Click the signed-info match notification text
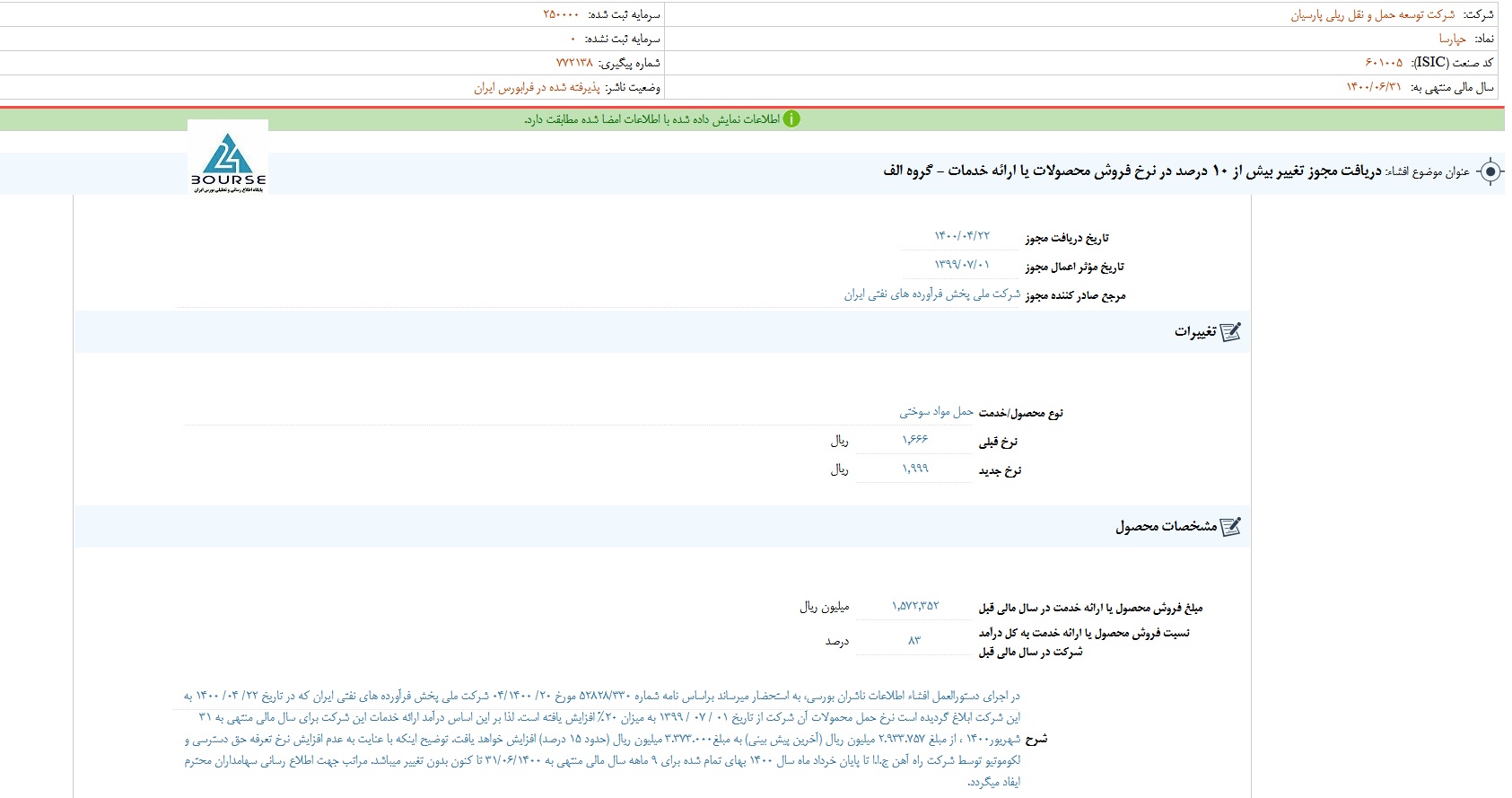The image size is (1512, 798). pos(651,119)
